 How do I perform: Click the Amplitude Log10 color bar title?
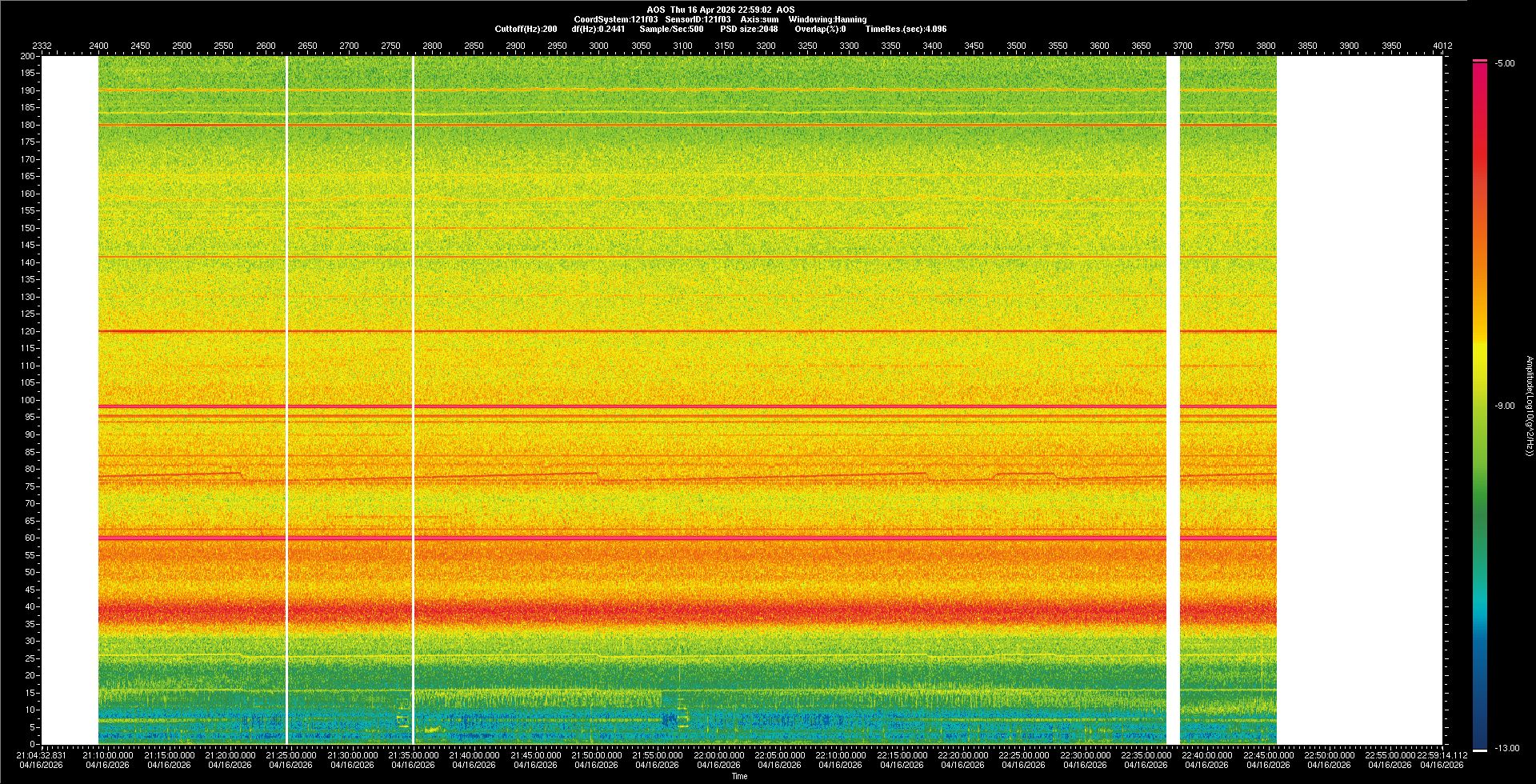[x=1529, y=406]
